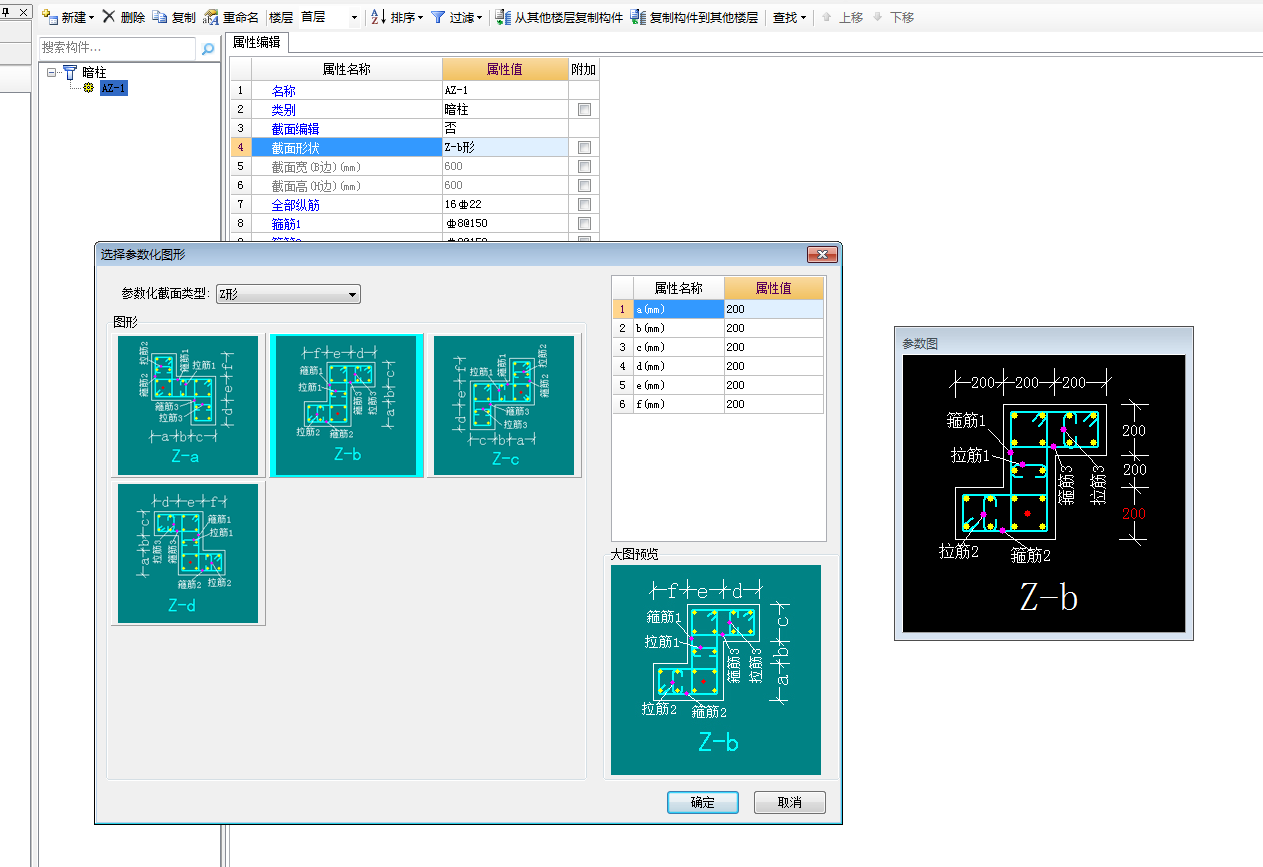Click the 截面编辑 property label
This screenshot has width=1263, height=867.
pyautogui.click(x=296, y=129)
